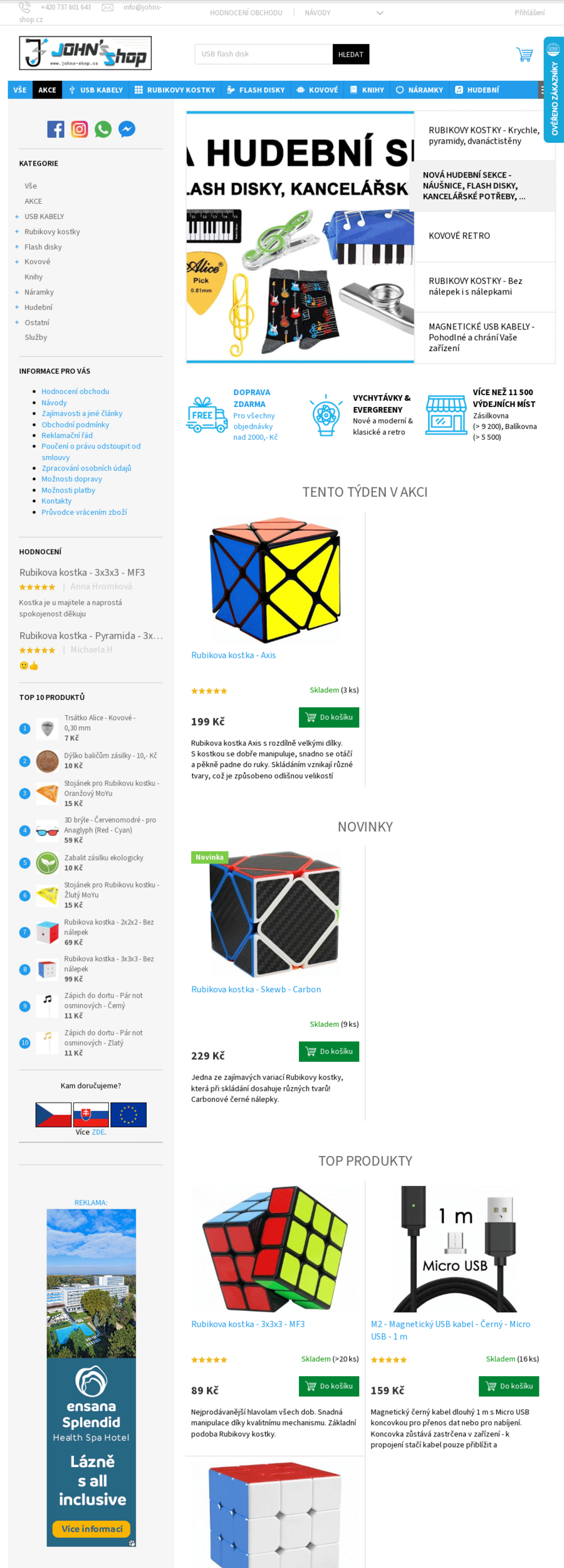Click the HLEDAT search button
This screenshot has width=564, height=1568.
[x=351, y=55]
